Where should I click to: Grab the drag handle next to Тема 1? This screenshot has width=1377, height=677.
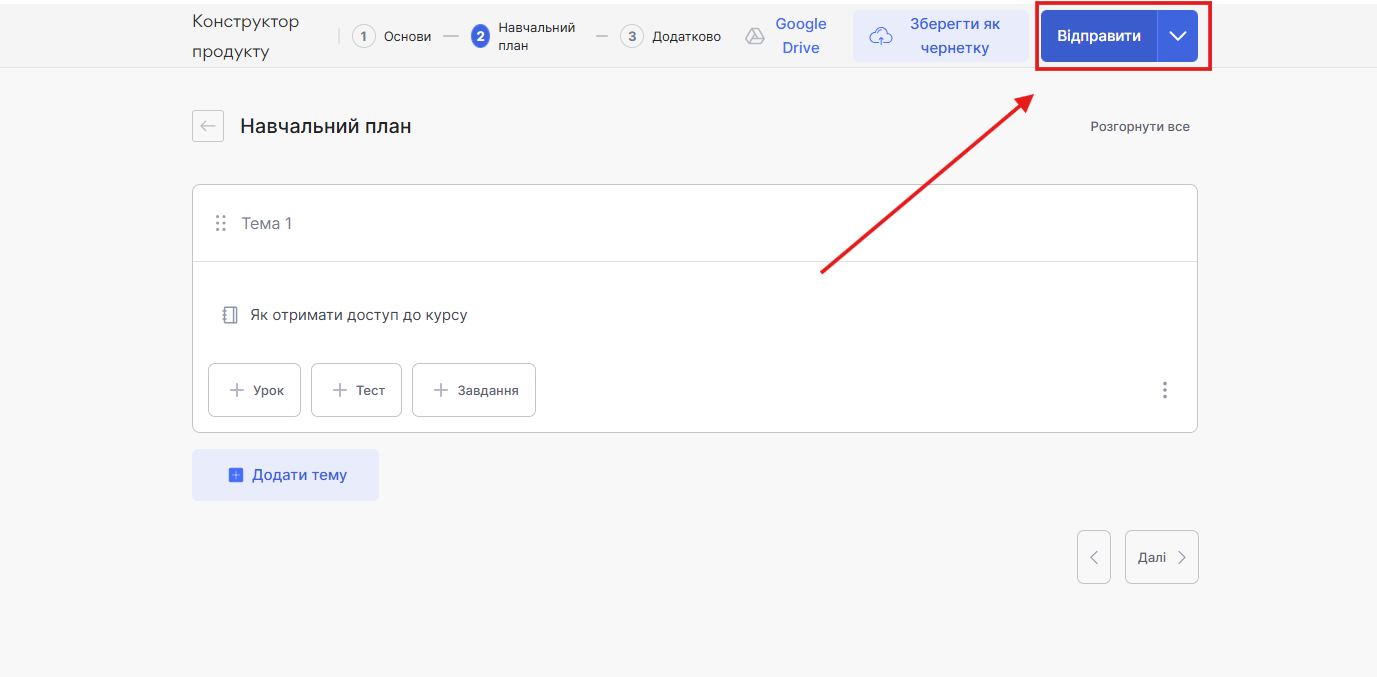tap(221, 223)
